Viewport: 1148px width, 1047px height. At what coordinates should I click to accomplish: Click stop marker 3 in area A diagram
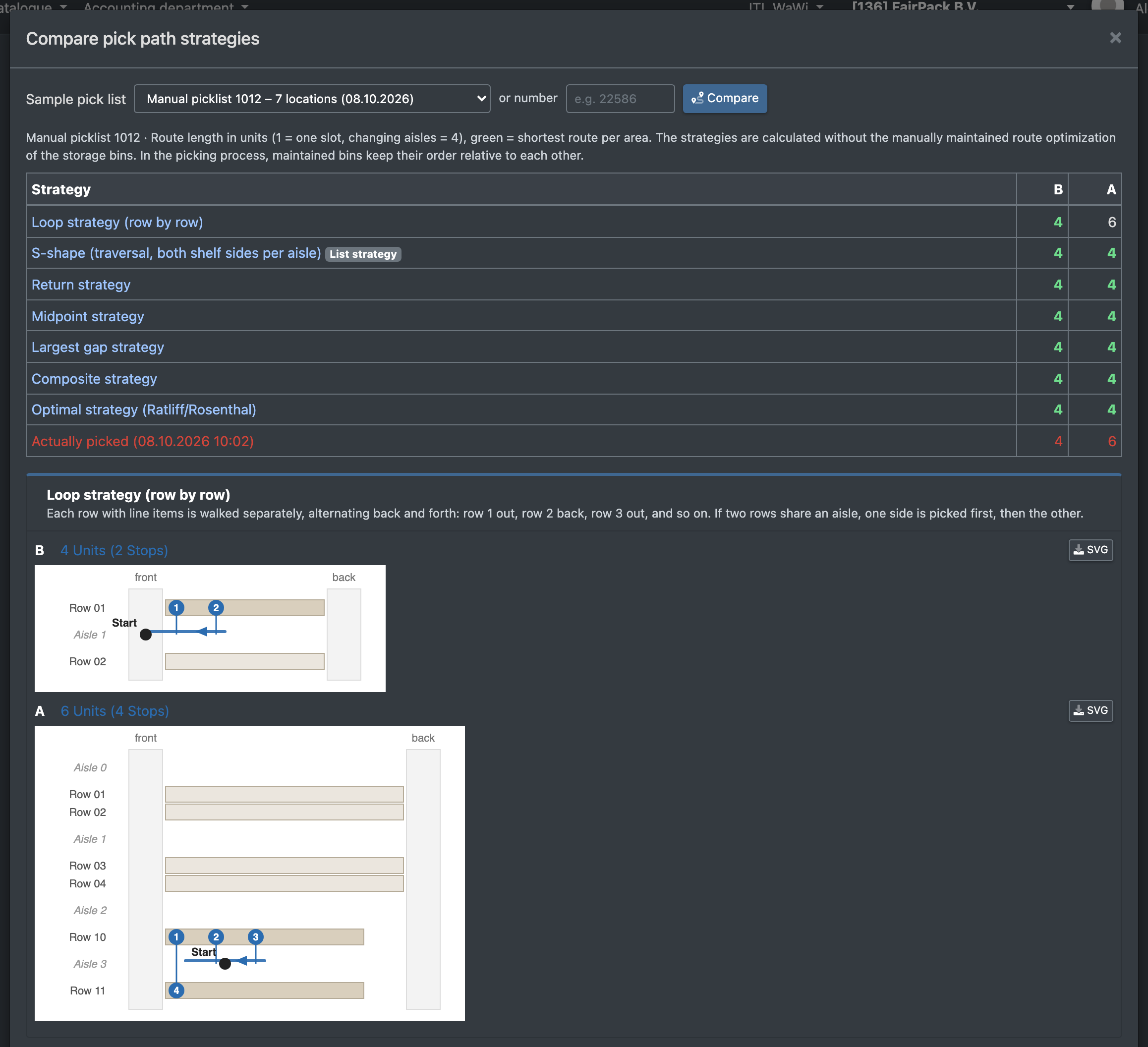(x=256, y=936)
